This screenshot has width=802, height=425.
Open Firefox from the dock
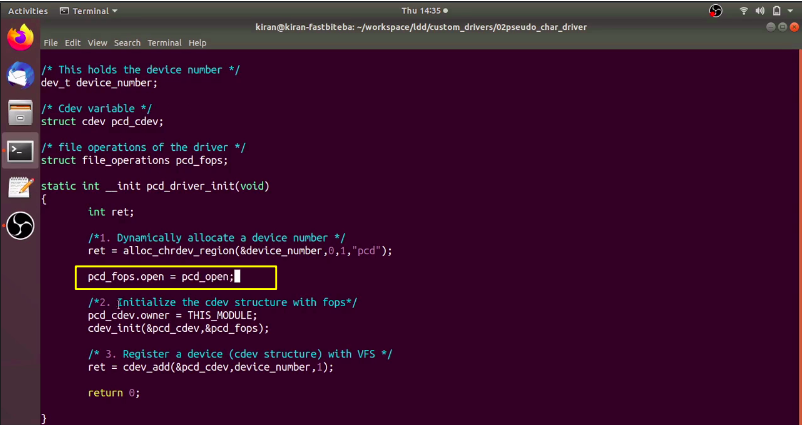tap(20, 37)
